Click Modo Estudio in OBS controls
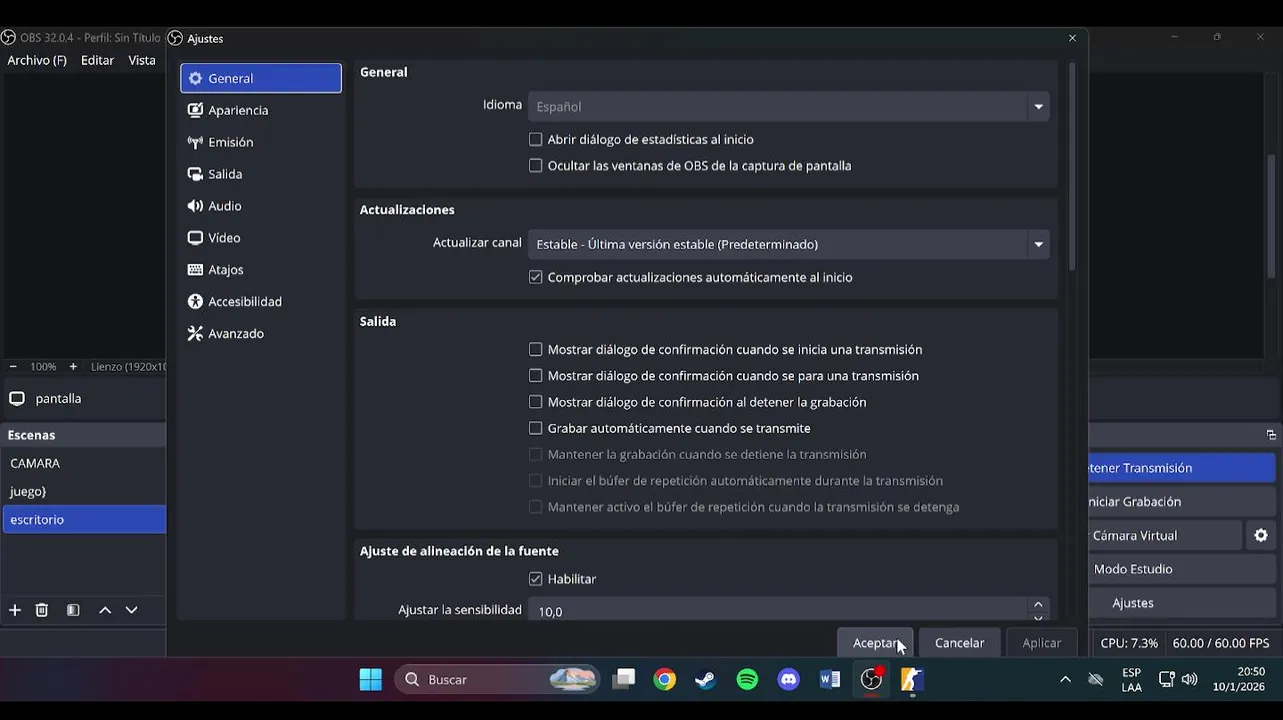The height and width of the screenshot is (720, 1283). tap(1181, 569)
